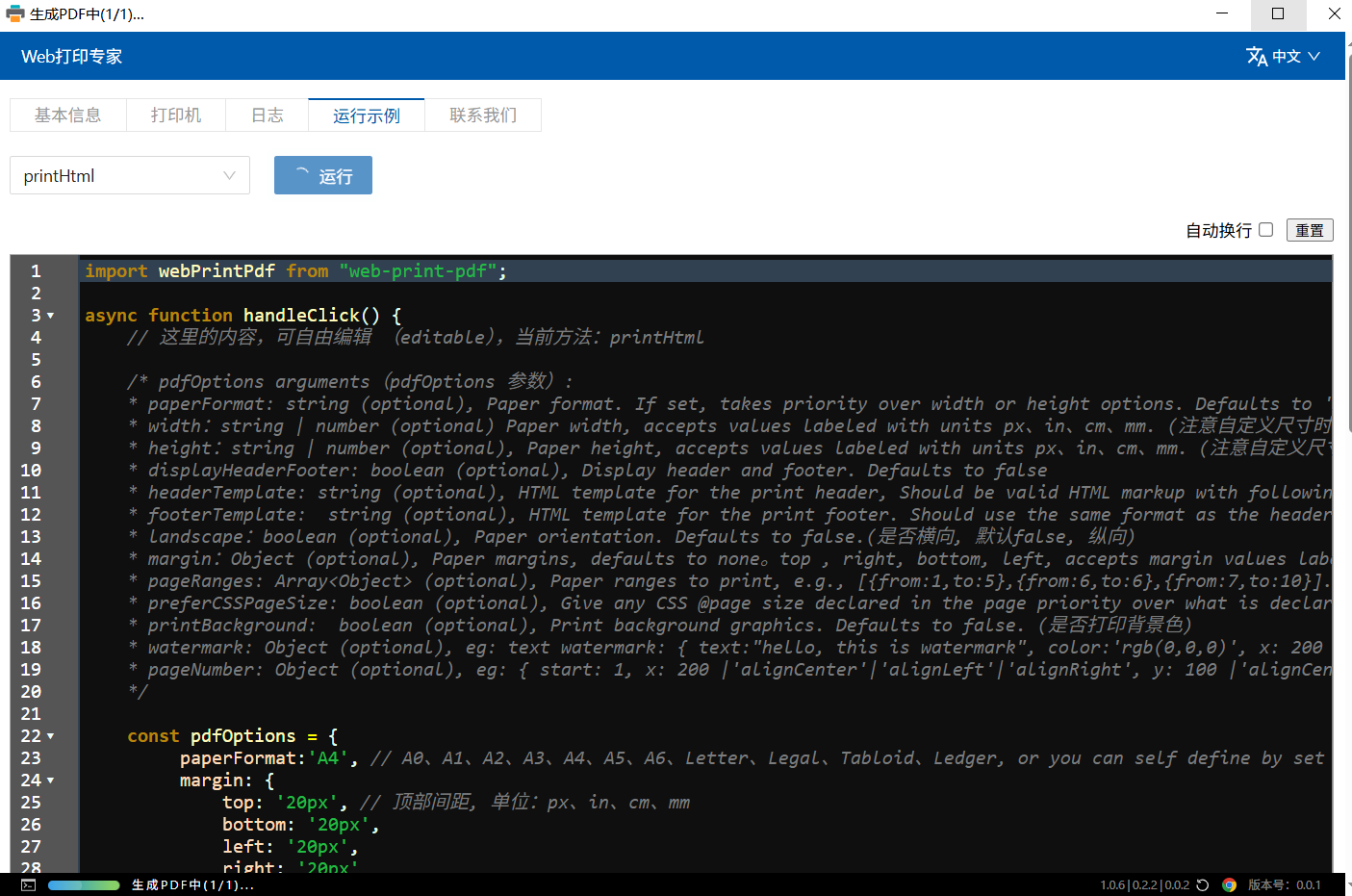This screenshot has width=1352, height=896.
Task: Open the 打印机 tab
Action: coord(176,115)
